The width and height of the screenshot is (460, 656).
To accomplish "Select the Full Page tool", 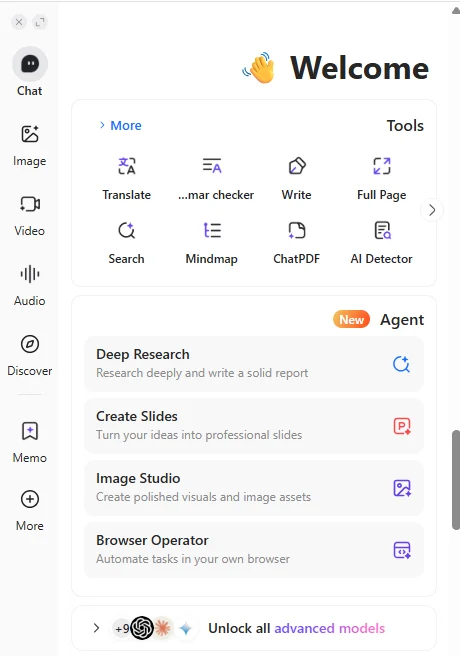I will tap(381, 179).
